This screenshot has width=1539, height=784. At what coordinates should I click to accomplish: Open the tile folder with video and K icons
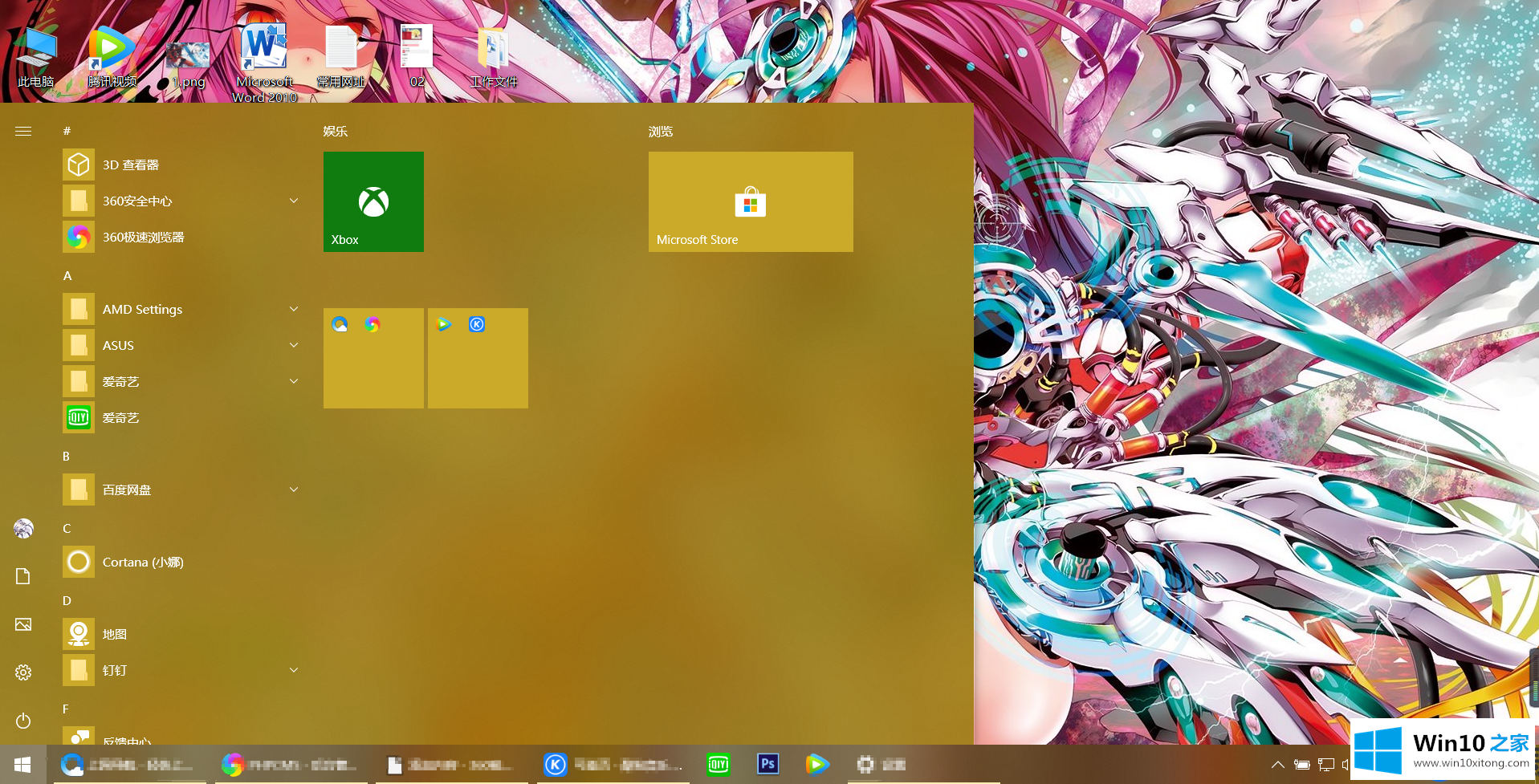click(x=478, y=358)
